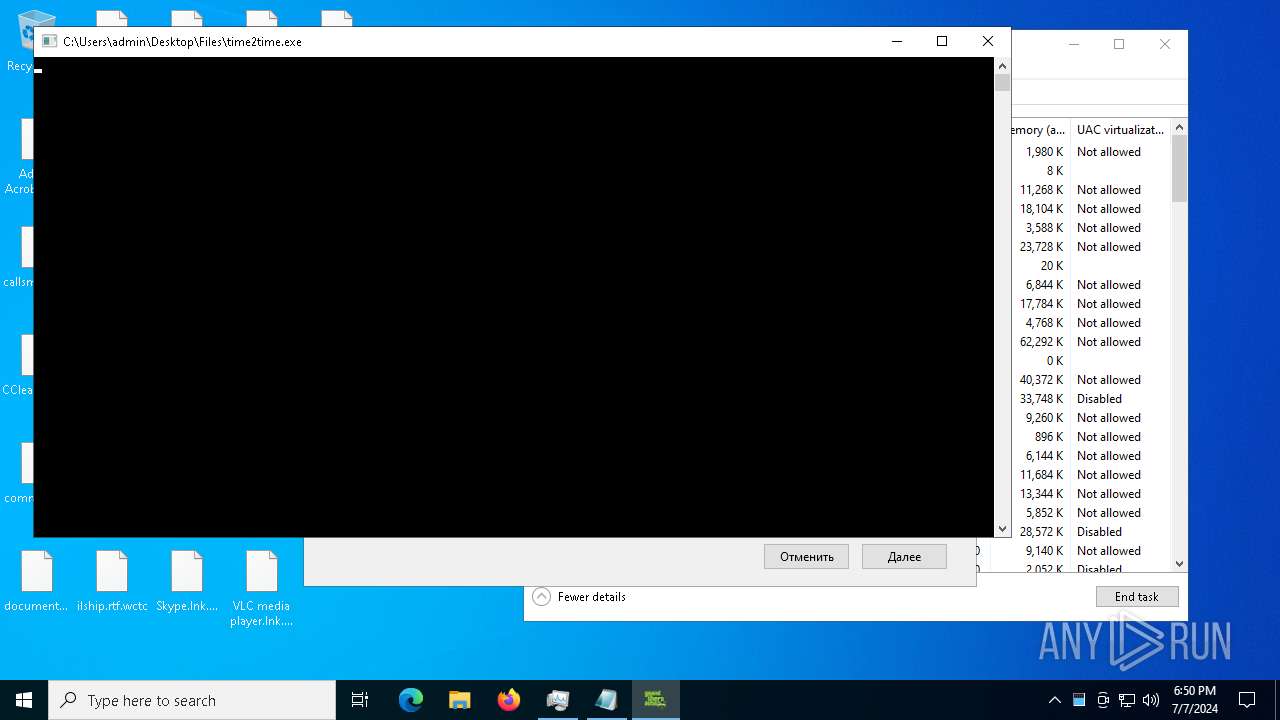1280x720 pixels.
Task: Select the row with 40,372 K memory
Action: coord(1090,380)
